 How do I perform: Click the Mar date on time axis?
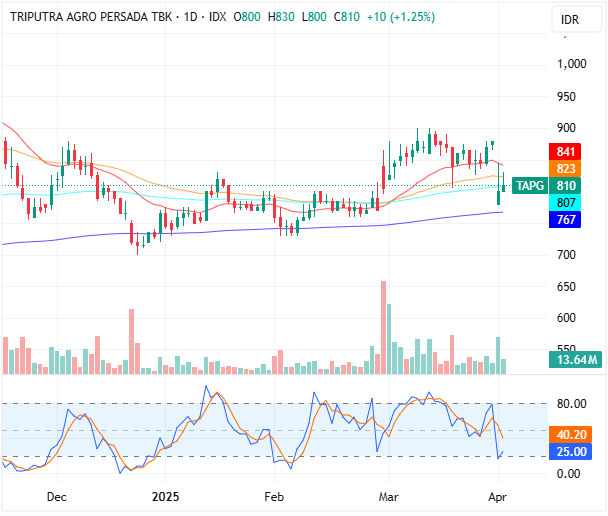pos(389,497)
